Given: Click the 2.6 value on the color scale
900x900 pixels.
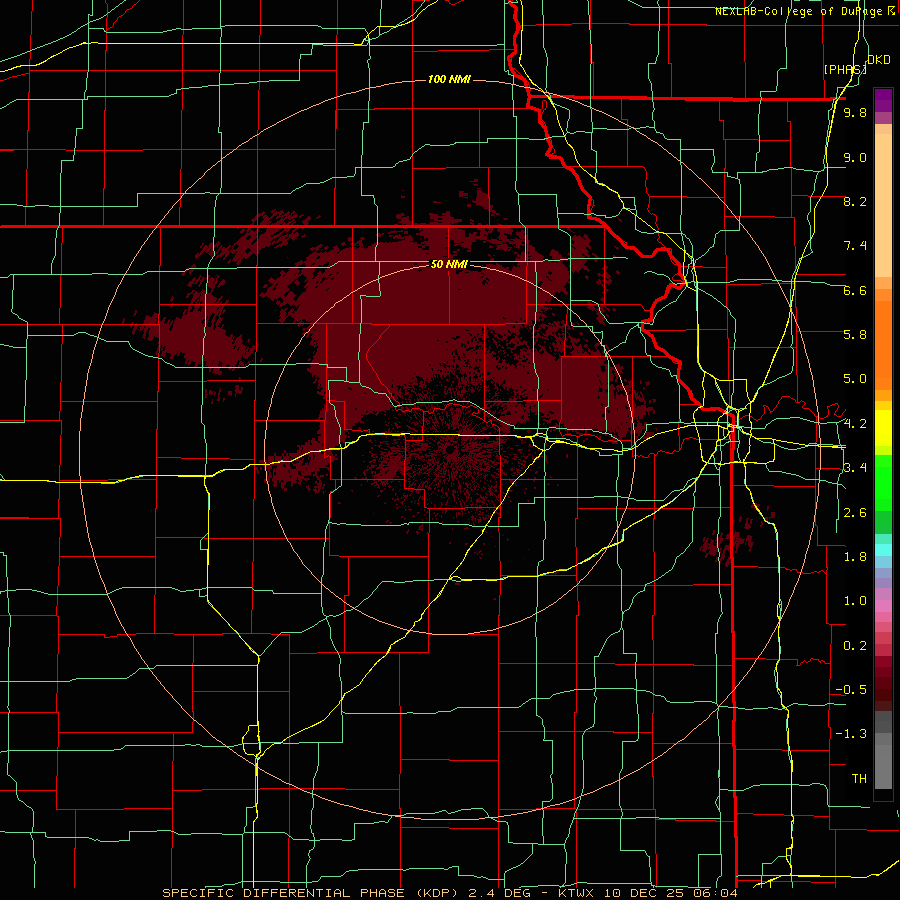Looking at the screenshot, I should point(855,513).
